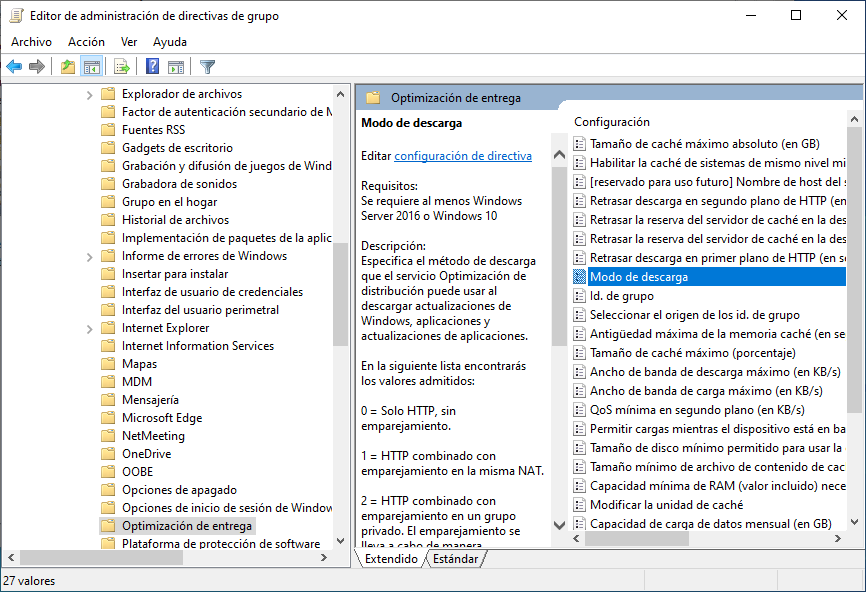Select the Internet Information Services folder

[198, 346]
